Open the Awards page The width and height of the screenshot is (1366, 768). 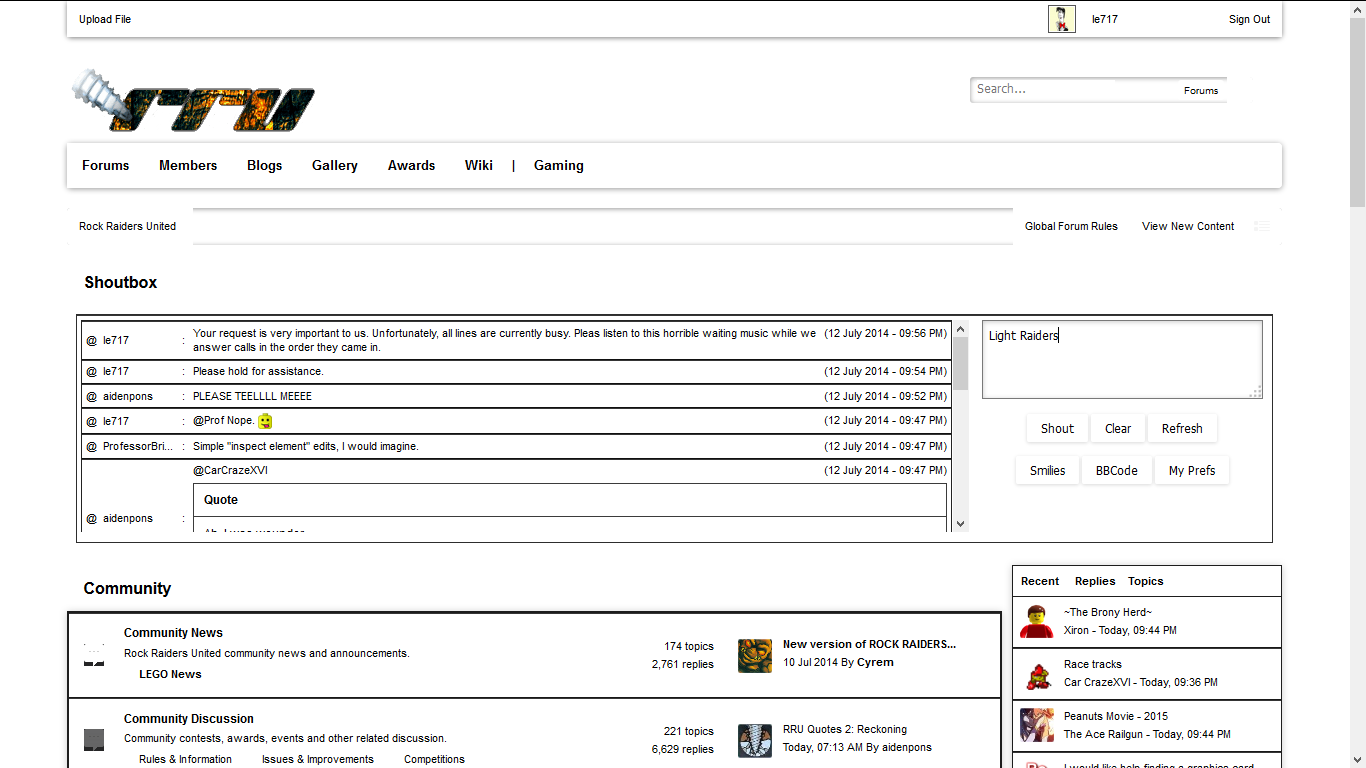[412, 166]
